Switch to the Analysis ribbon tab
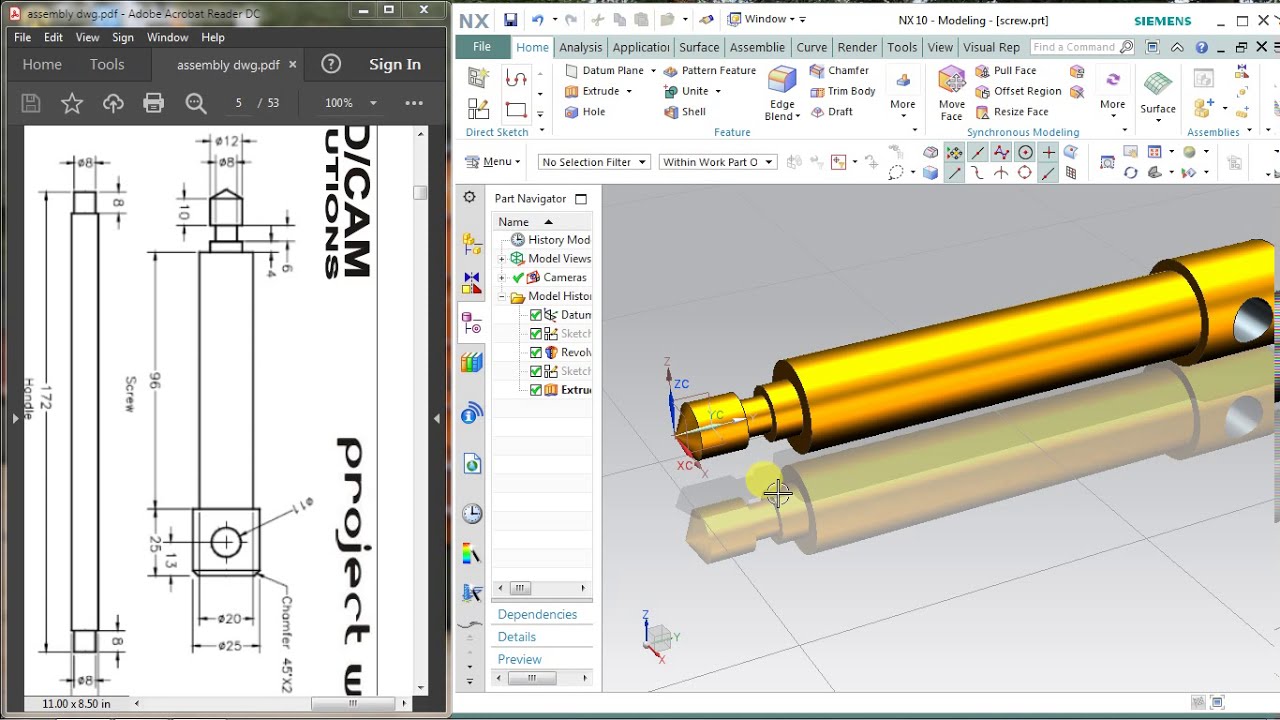 581,47
